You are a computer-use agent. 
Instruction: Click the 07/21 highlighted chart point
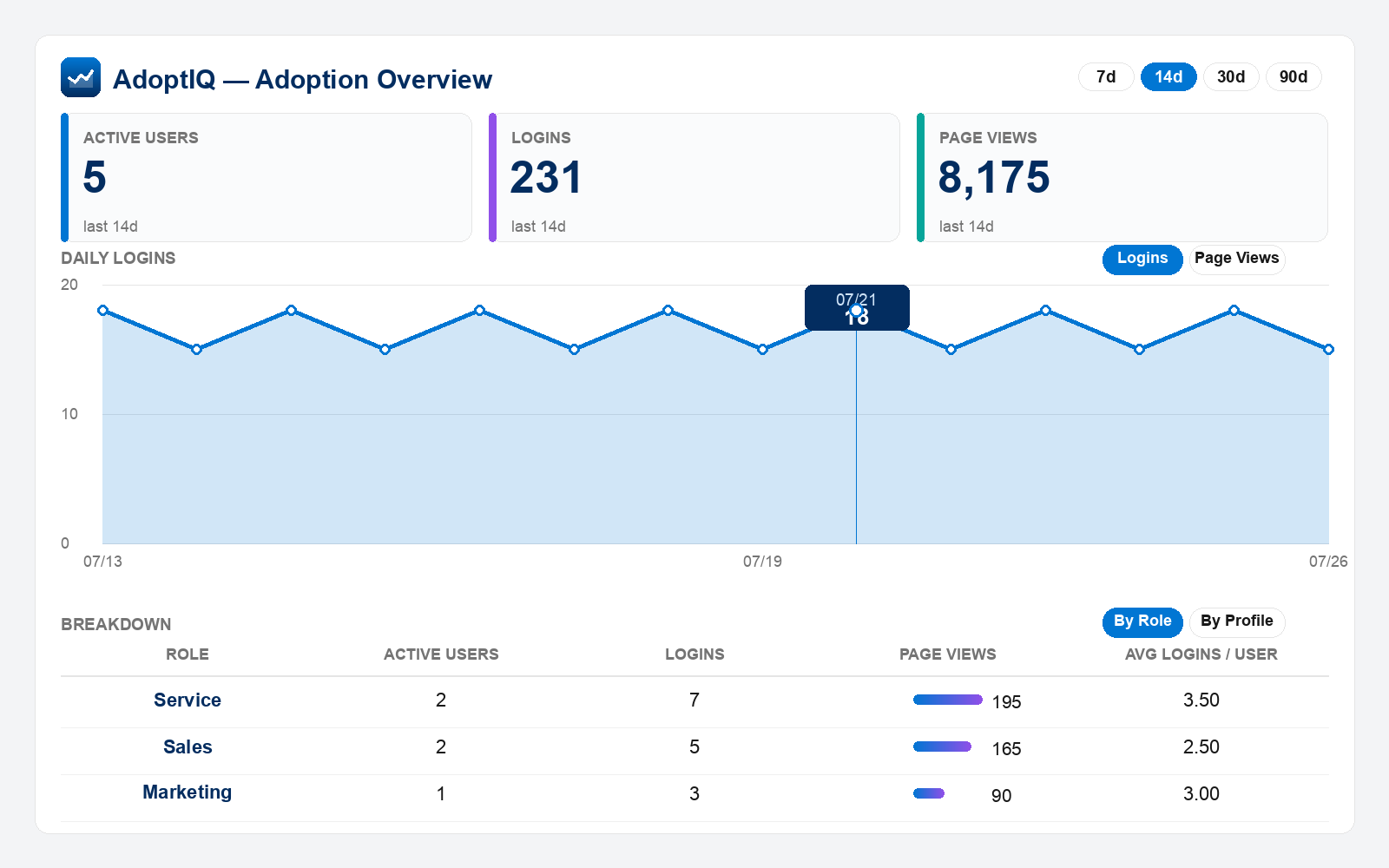(x=857, y=311)
